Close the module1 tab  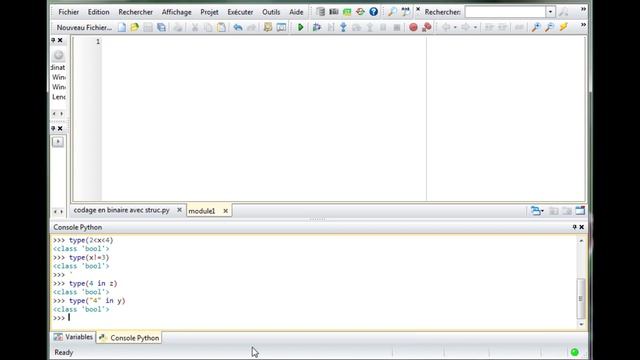point(225,211)
